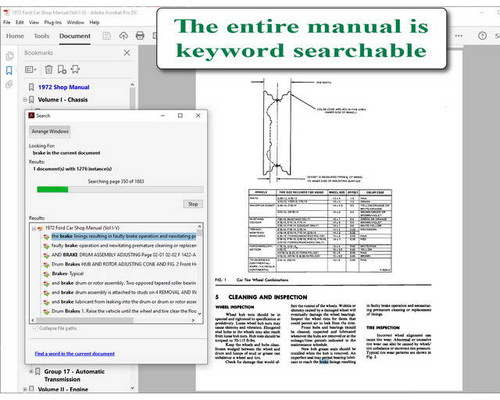Screen dimensions: 500x400
Task: Expand Group 17 - Automatic Transmission bookmark
Action: click(x=31, y=371)
